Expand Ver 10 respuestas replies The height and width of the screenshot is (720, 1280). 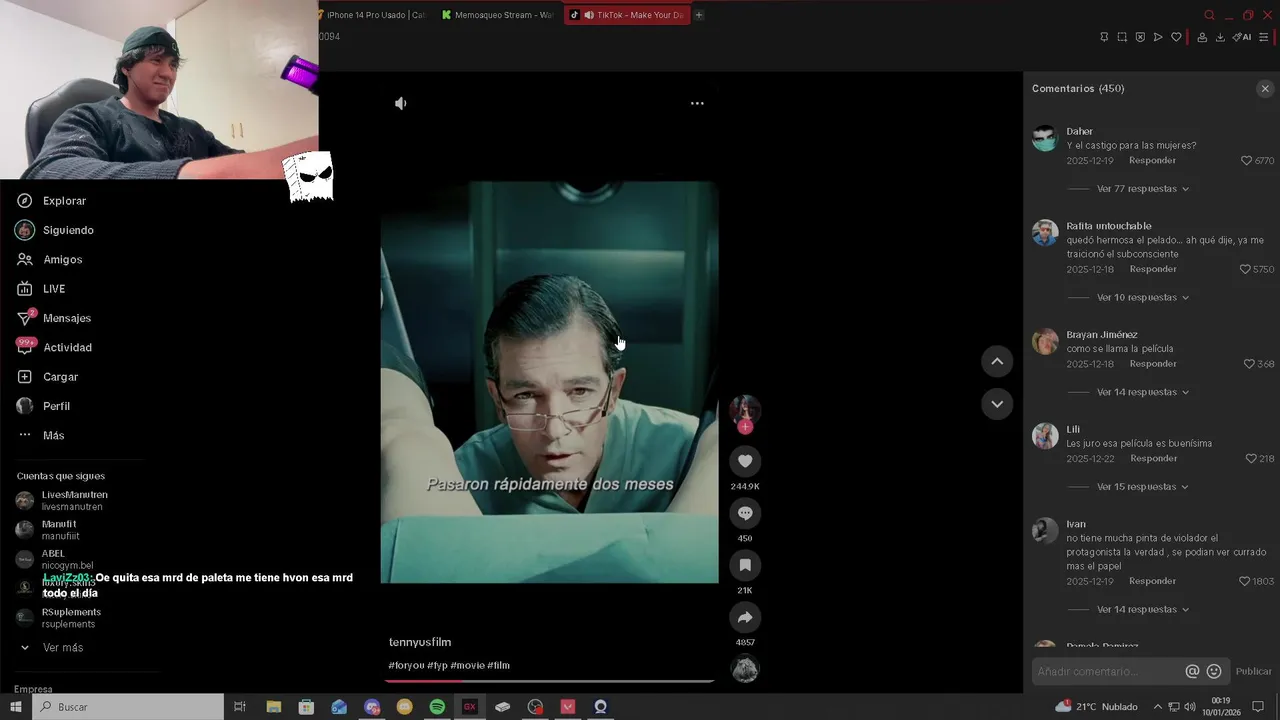point(1143,298)
